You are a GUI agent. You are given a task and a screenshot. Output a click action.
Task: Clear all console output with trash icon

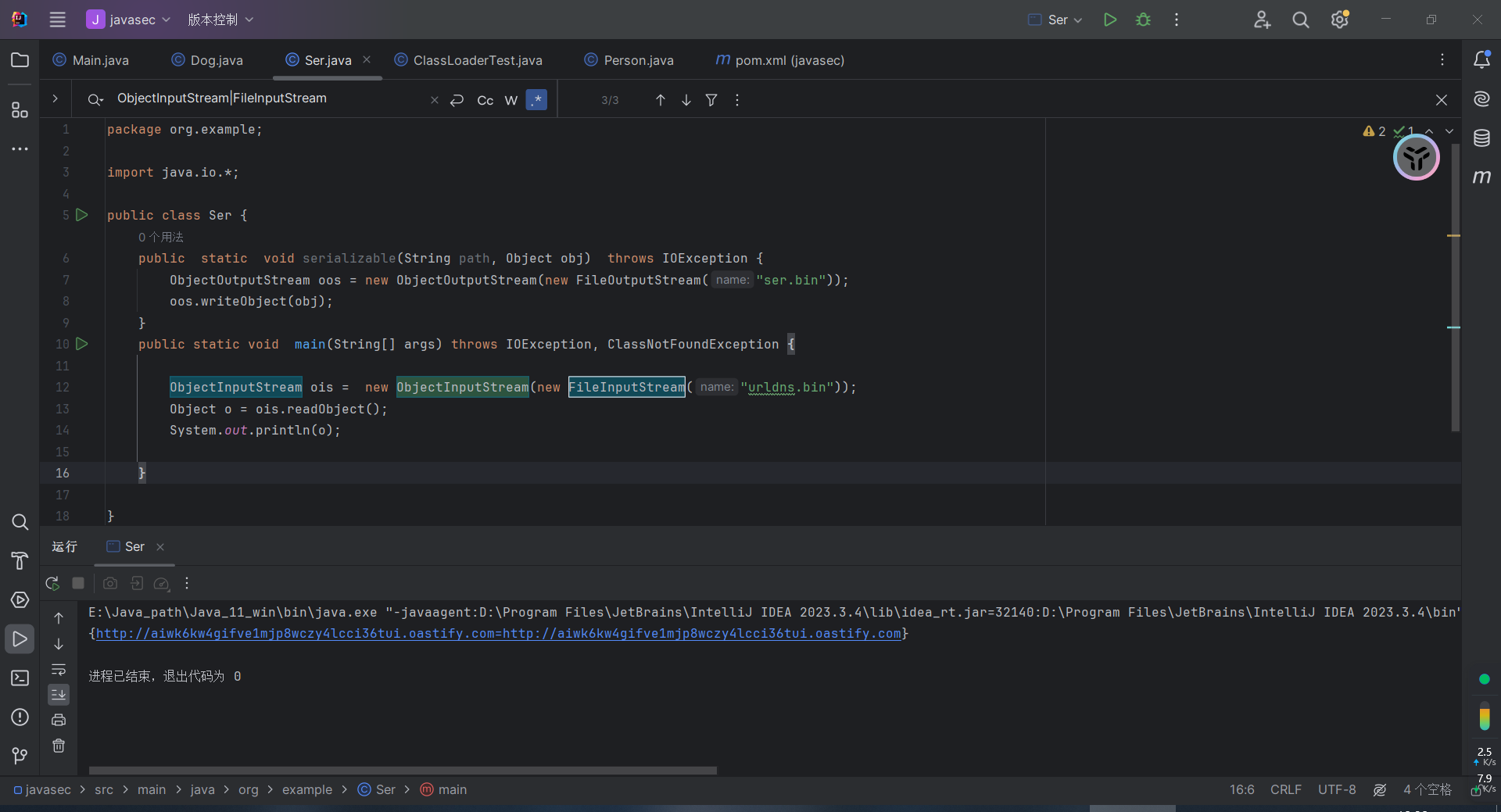pyautogui.click(x=59, y=746)
